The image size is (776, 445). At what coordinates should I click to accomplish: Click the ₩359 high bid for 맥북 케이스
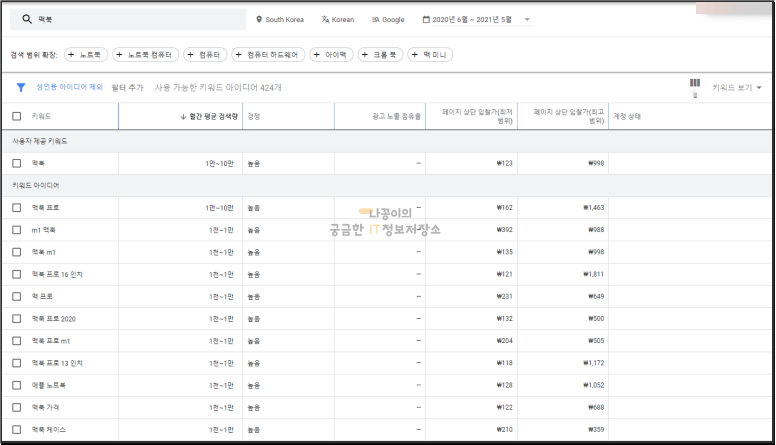tap(596, 430)
